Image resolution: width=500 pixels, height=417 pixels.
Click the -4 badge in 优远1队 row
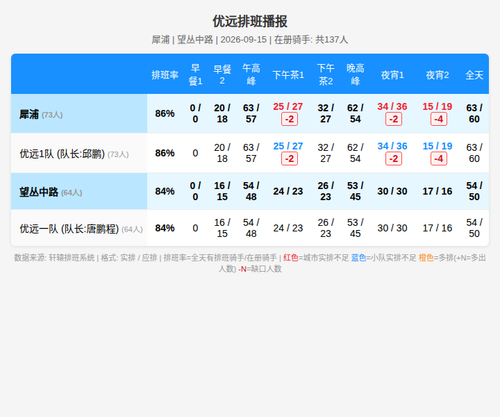[439, 159]
